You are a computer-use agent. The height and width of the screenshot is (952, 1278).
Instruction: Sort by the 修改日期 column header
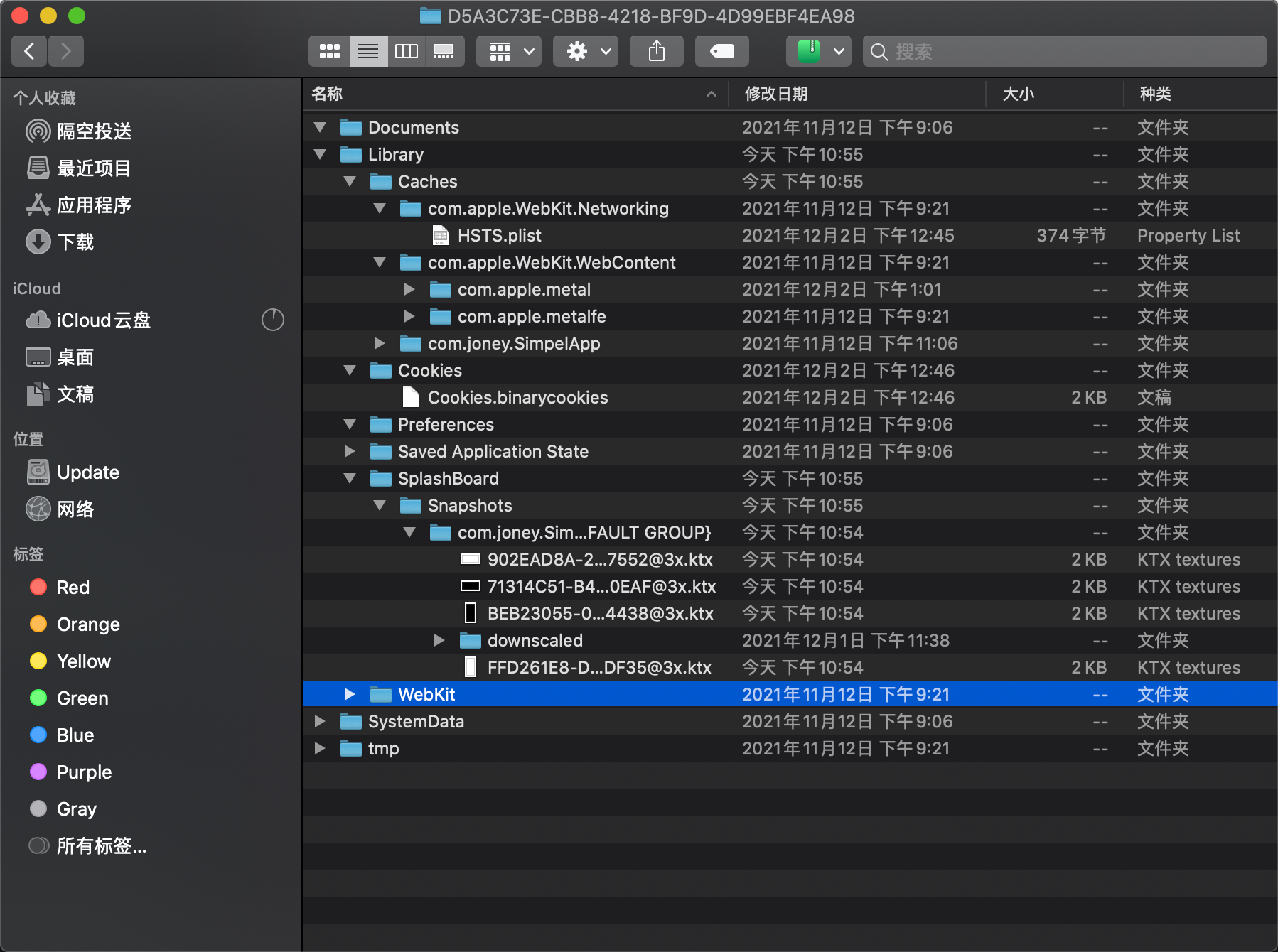pos(775,94)
